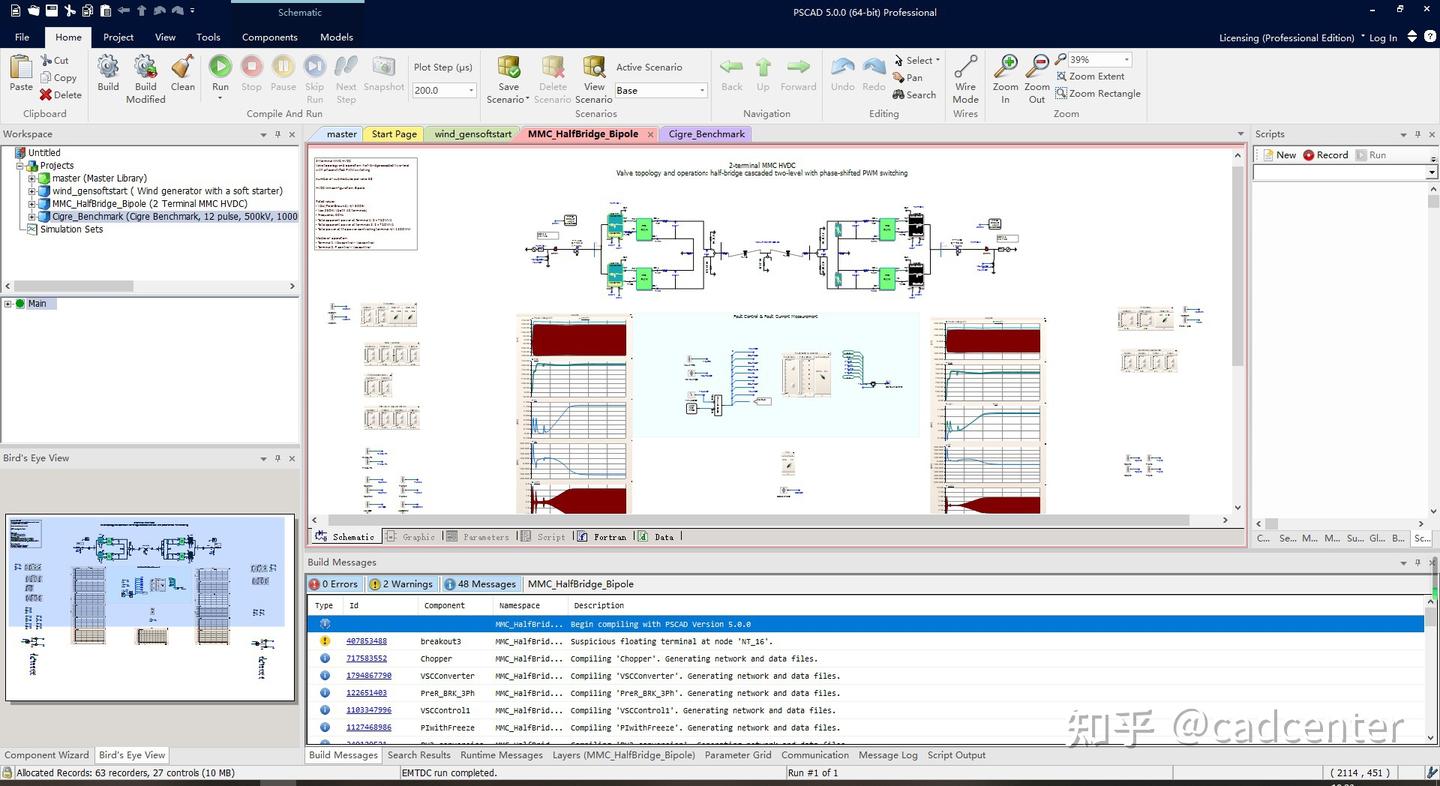1440x786 pixels.
Task: Open the Active Scenario Base dropdown
Action: (x=661, y=90)
